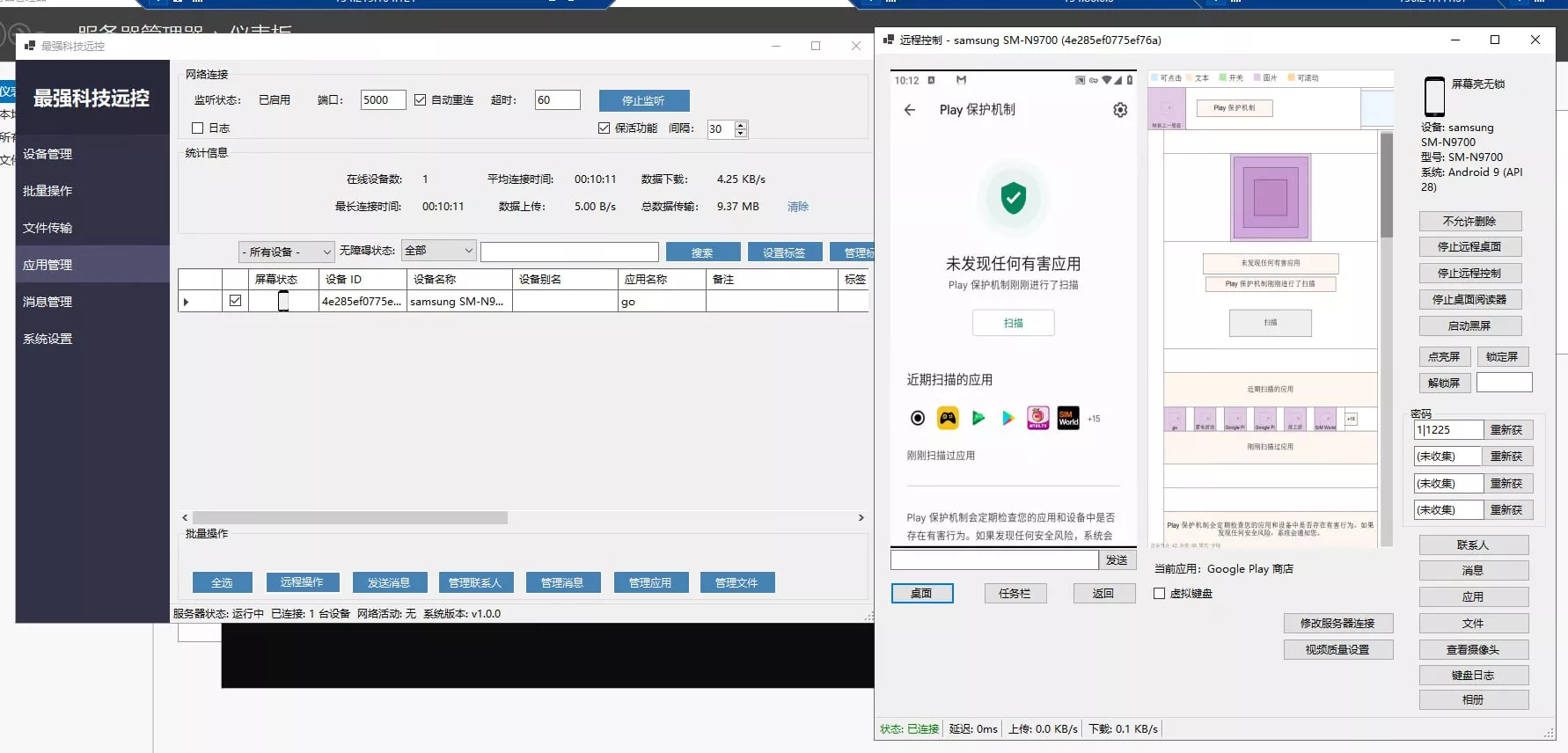The width and height of the screenshot is (1568, 753).
Task: Click the screen state phone icon in device row
Action: click(x=283, y=301)
